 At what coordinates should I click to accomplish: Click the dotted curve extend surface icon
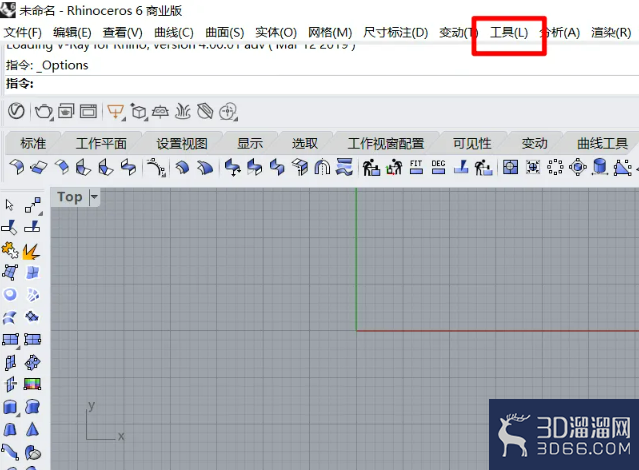156,167
